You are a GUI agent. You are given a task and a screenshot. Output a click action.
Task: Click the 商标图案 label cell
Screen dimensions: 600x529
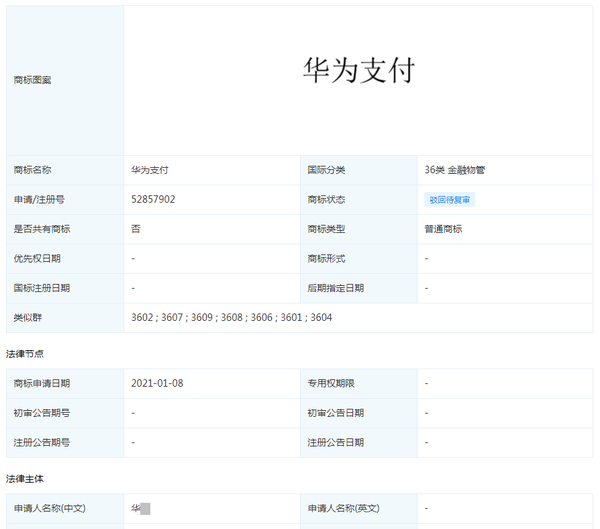click(65, 80)
